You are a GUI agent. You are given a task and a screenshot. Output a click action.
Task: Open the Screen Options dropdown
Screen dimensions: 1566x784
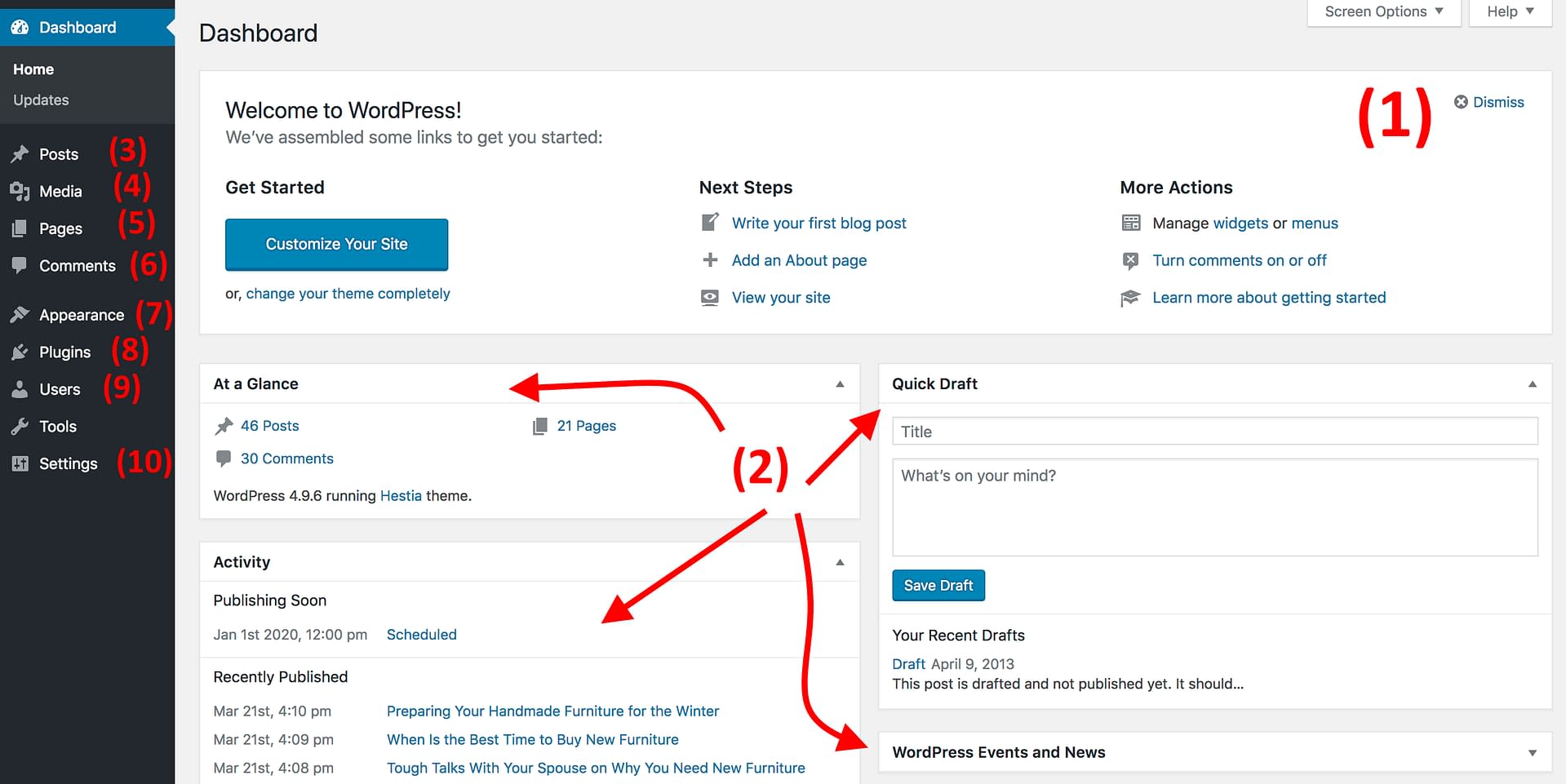coord(1383,11)
